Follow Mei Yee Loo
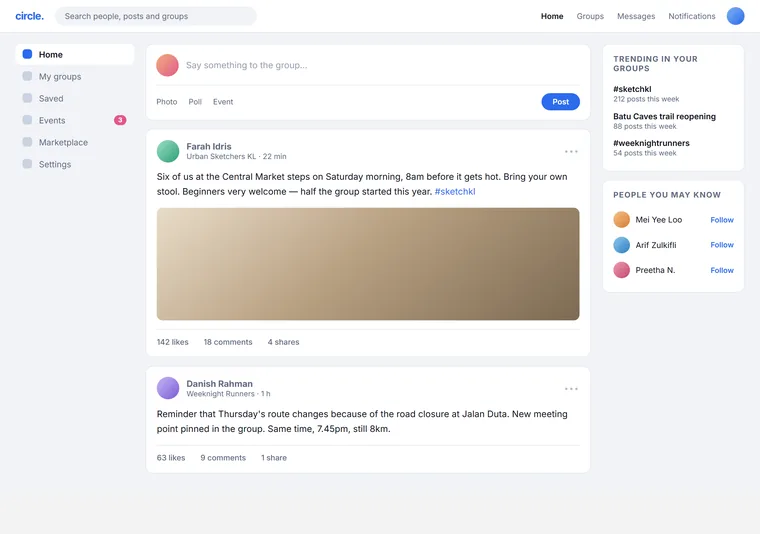760x534 pixels. [722, 220]
